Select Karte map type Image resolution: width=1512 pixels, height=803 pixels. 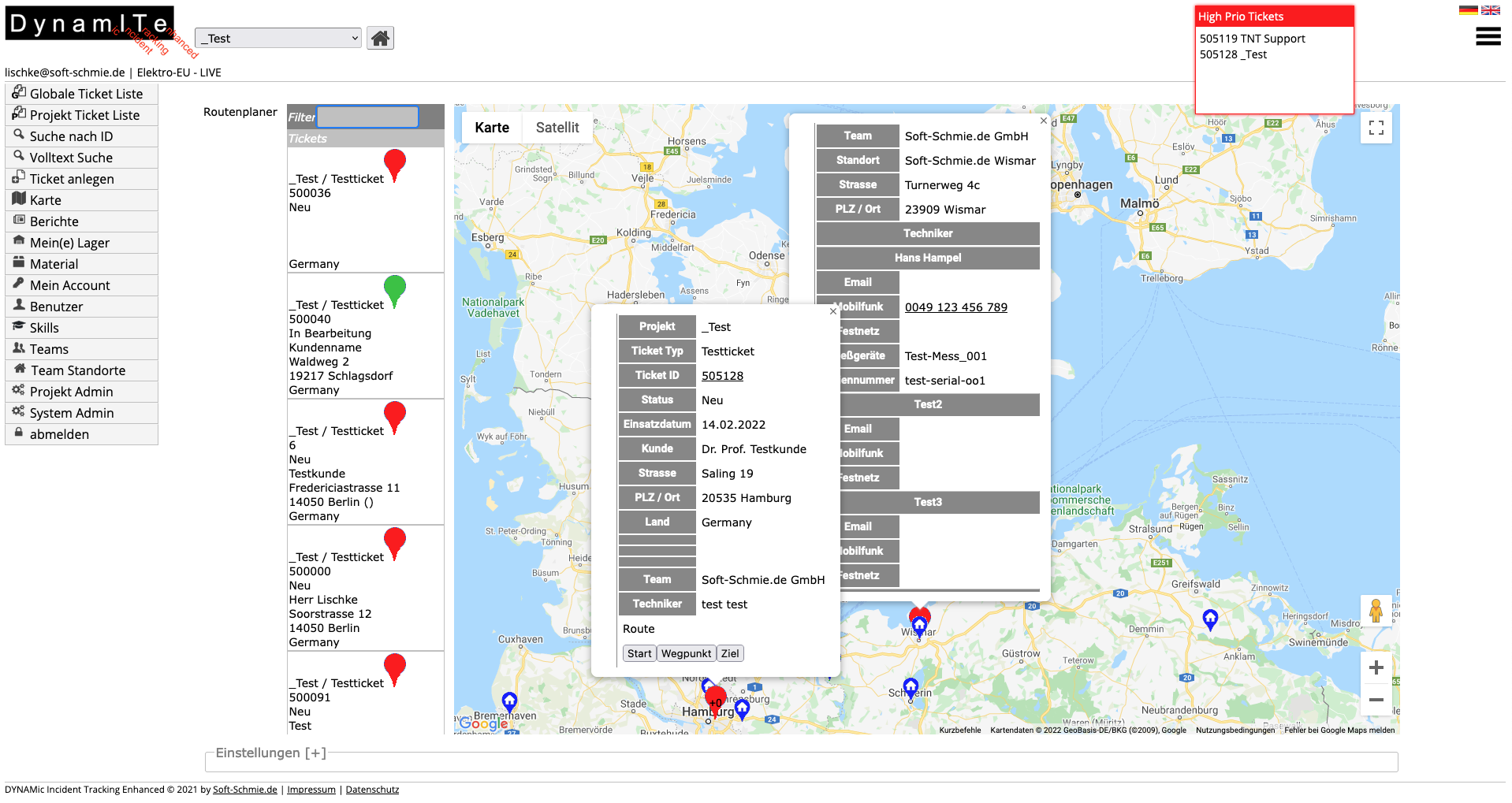click(492, 128)
